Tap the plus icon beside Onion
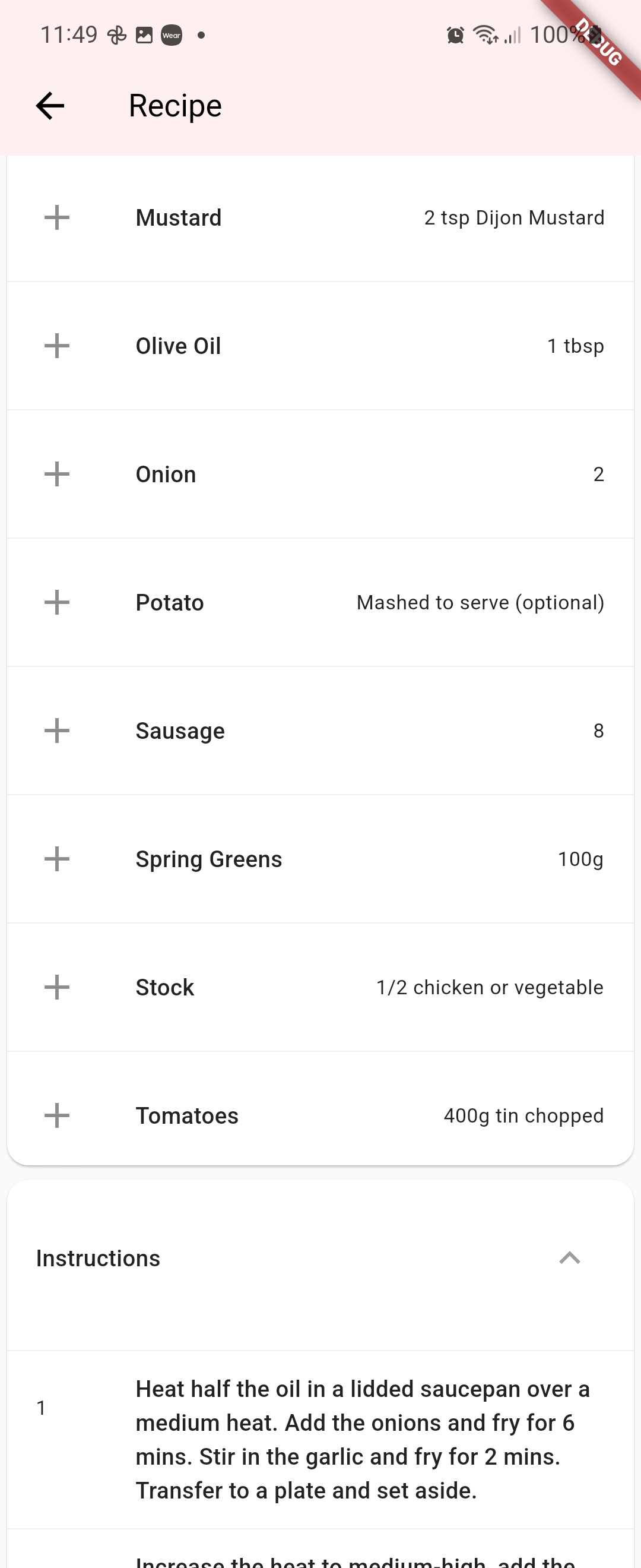Viewport: 641px width, 1568px height. 56,474
